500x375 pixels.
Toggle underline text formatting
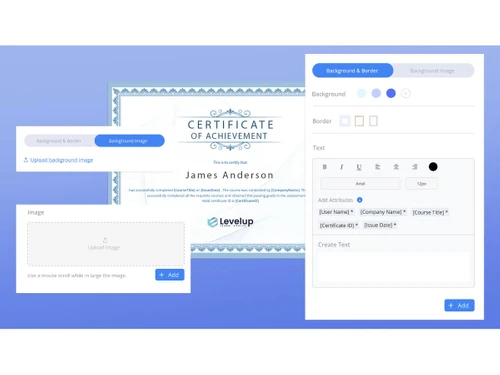click(x=359, y=167)
